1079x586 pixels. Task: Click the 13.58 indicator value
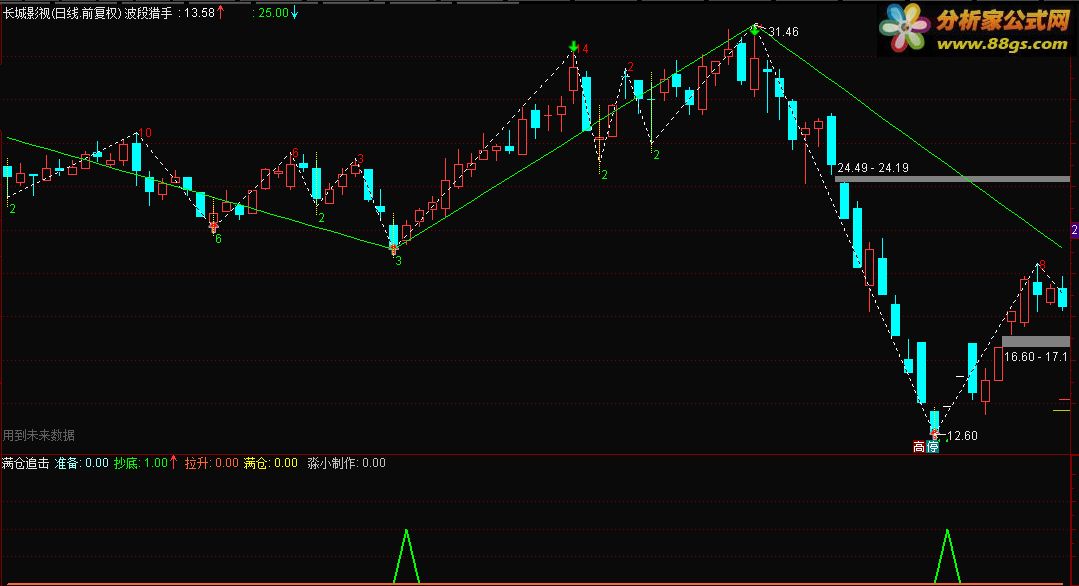coord(200,13)
